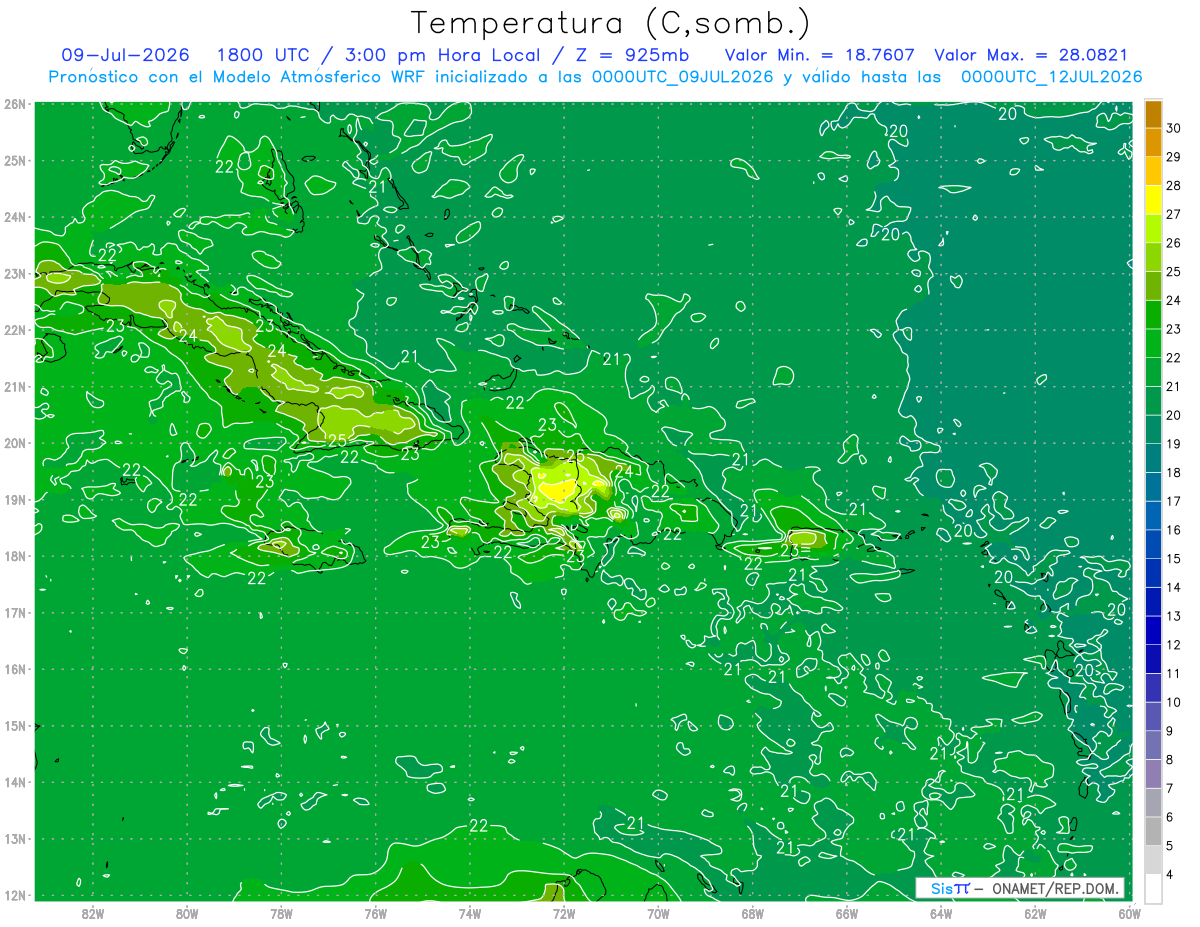
Task: Click the '30' value on the color scale
Action: (x=1173, y=128)
